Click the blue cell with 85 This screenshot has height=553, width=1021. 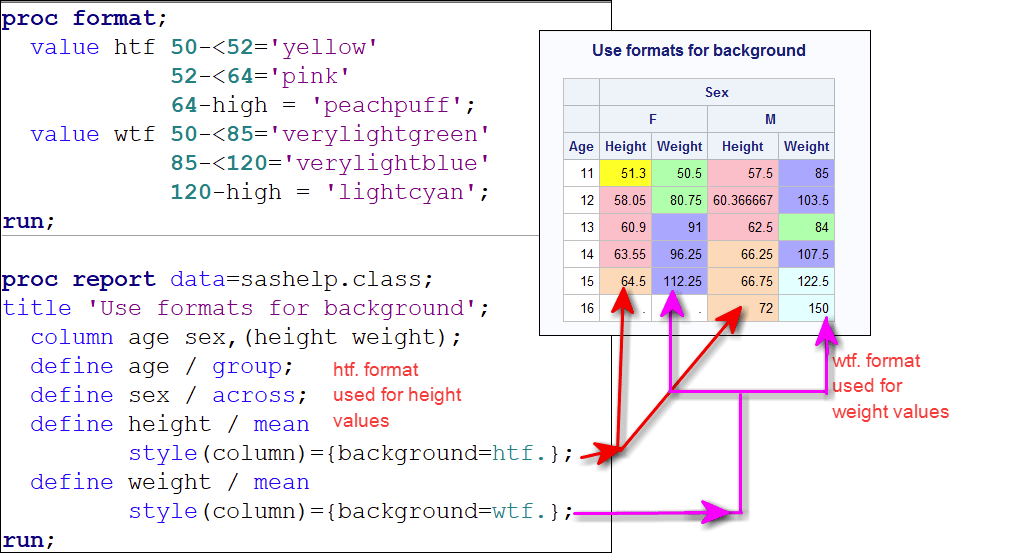coord(806,173)
